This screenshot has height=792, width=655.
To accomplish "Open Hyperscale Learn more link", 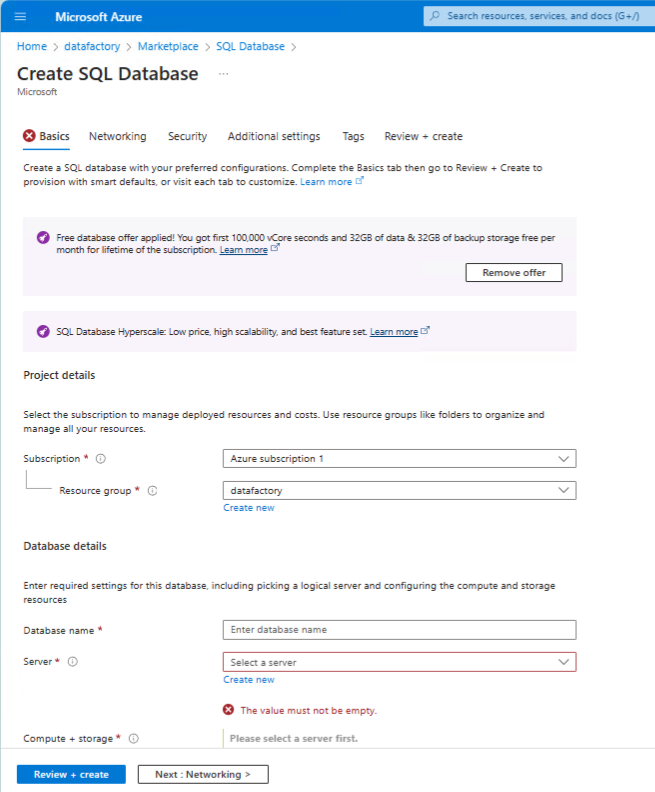I will [394, 332].
